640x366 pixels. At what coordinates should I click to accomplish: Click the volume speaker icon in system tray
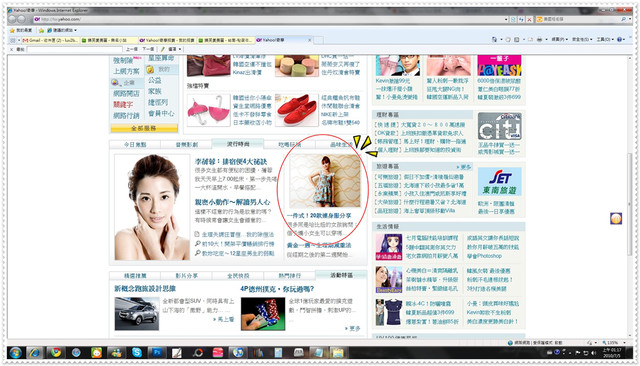(x=593, y=353)
